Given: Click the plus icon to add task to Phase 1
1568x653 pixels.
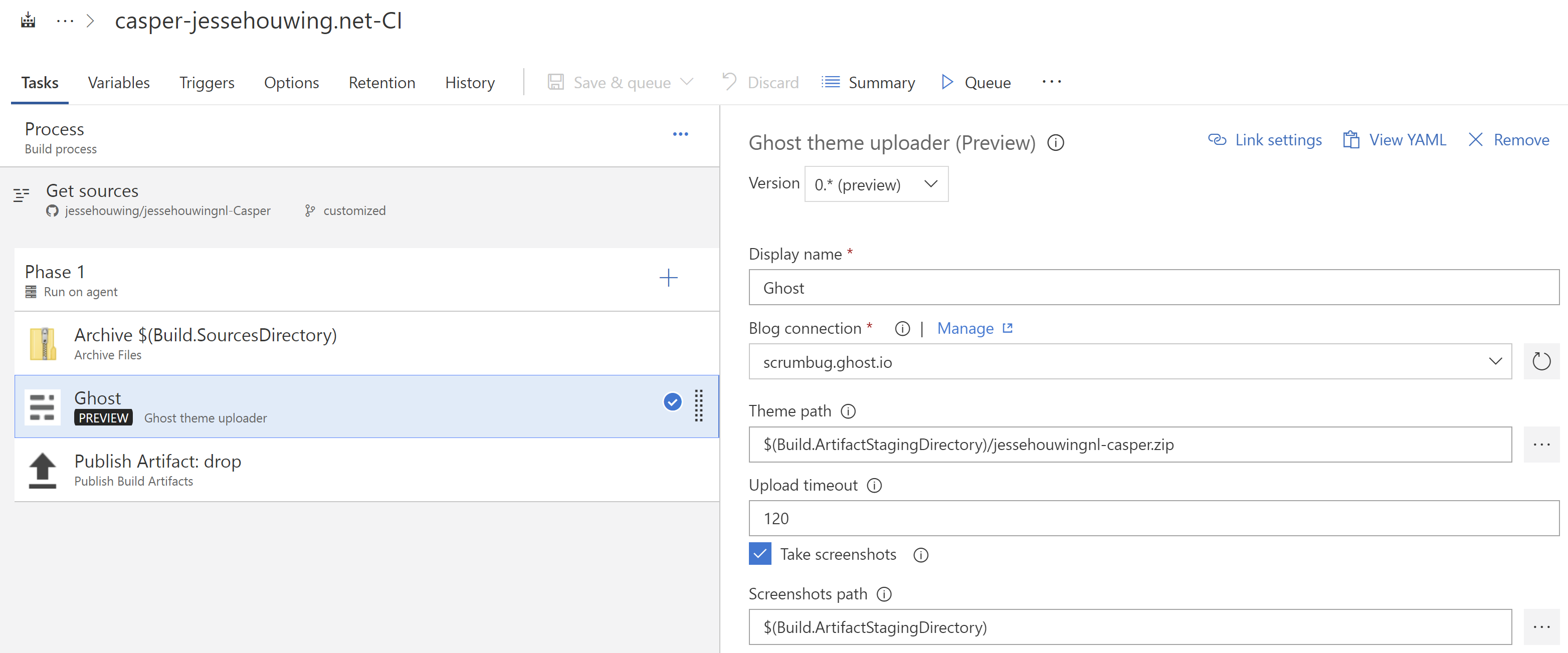Looking at the screenshot, I should pos(668,278).
